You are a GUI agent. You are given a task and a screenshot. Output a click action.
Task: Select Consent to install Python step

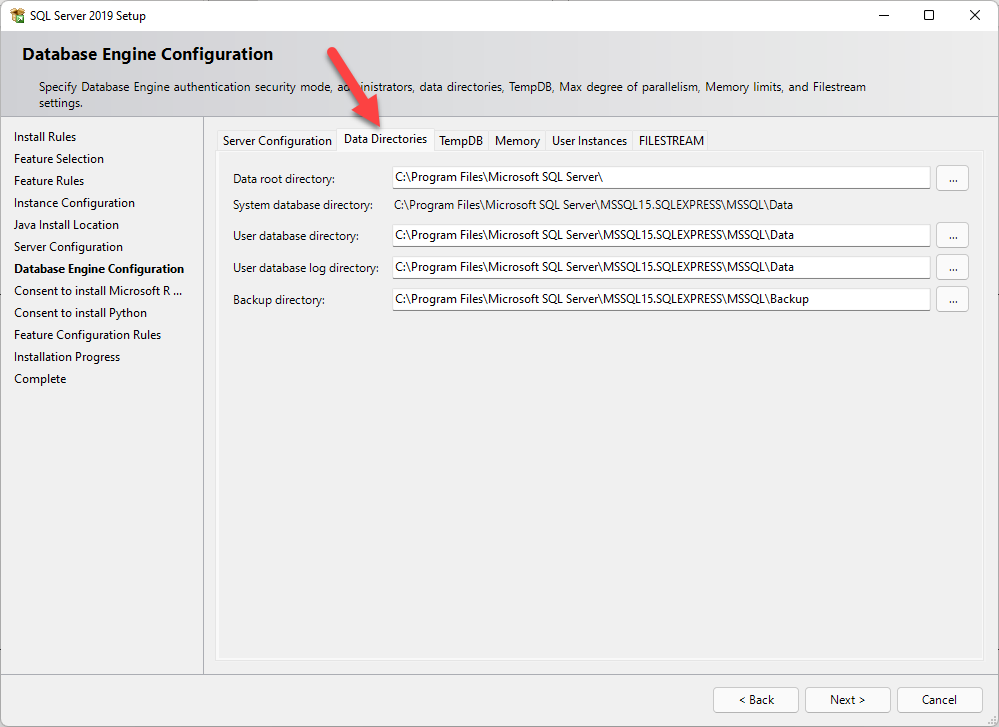coord(80,313)
